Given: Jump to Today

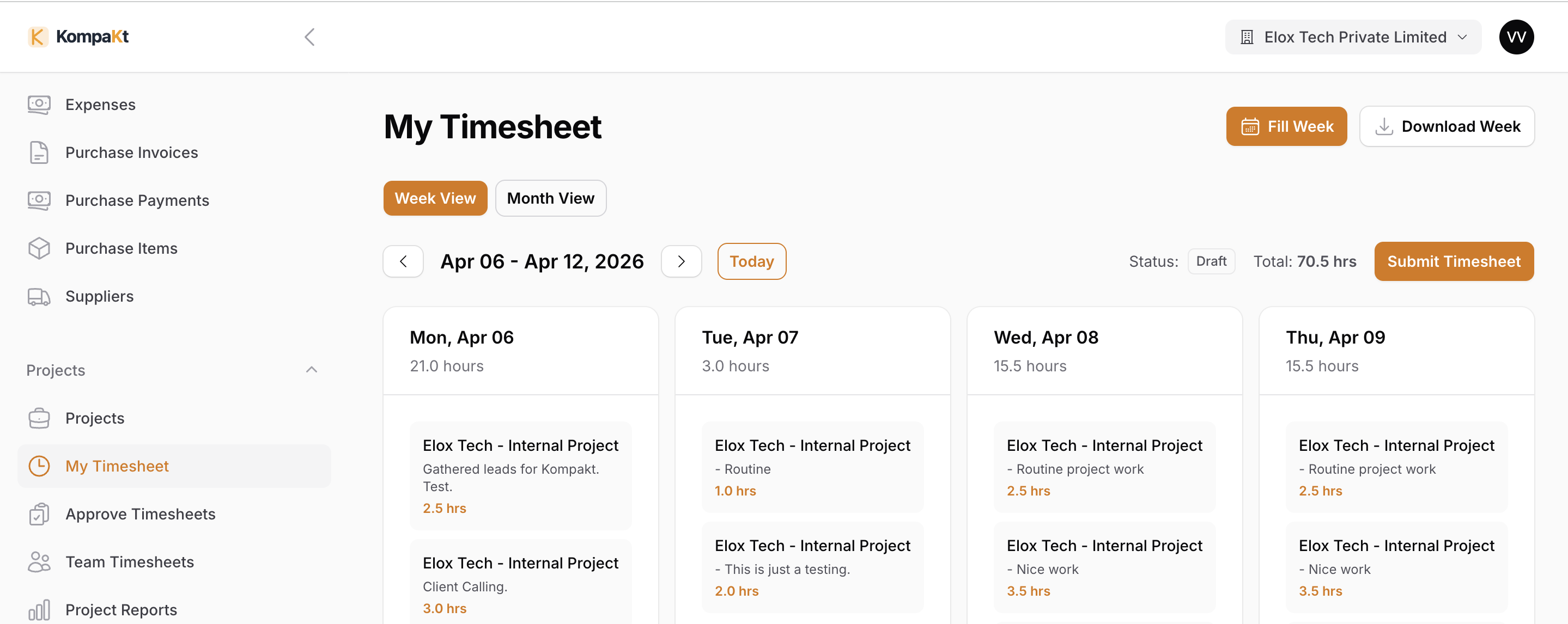Looking at the screenshot, I should tap(752, 261).
